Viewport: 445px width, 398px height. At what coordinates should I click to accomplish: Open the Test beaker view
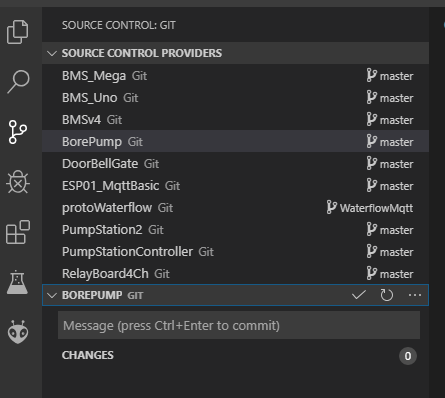[x=17, y=282]
